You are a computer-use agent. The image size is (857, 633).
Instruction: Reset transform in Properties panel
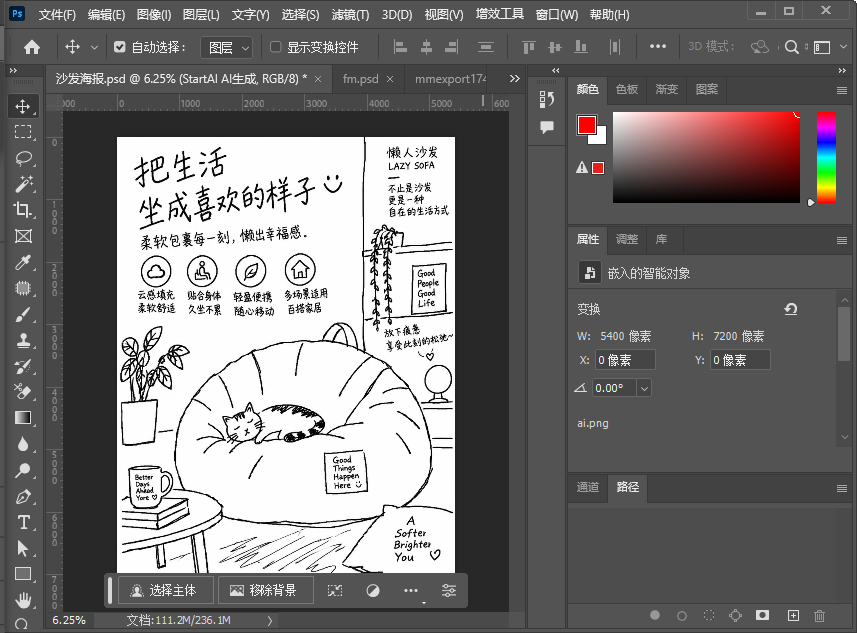click(x=791, y=309)
